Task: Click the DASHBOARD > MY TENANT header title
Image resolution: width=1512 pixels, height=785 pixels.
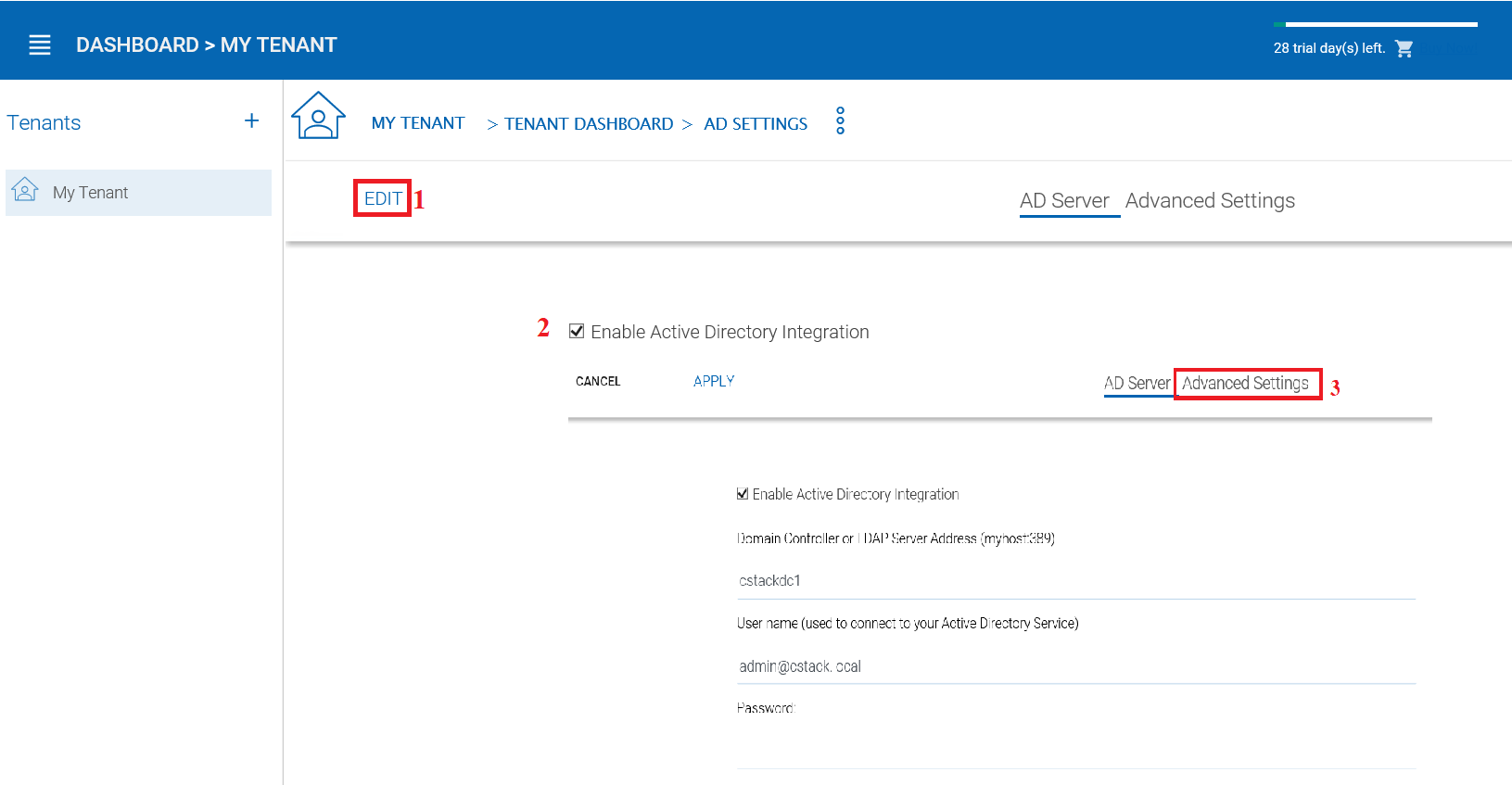Action: (x=206, y=44)
